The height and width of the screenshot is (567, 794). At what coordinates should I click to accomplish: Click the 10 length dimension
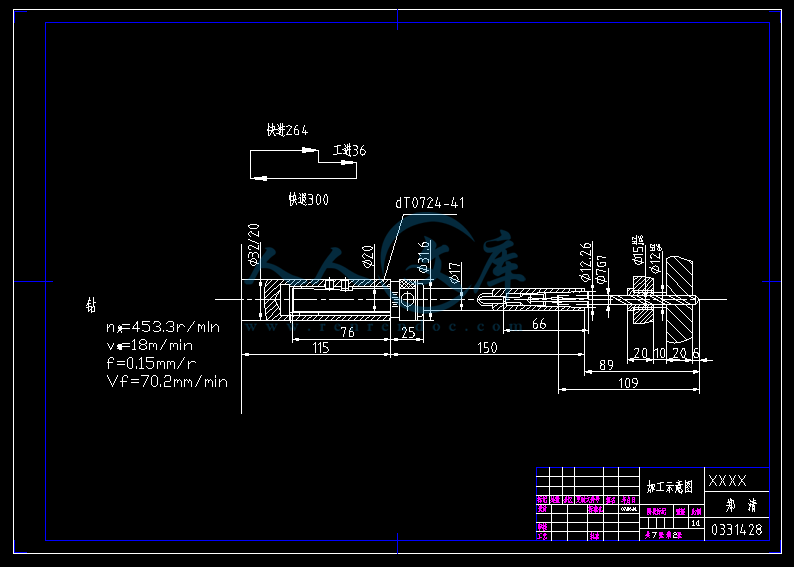click(659, 353)
